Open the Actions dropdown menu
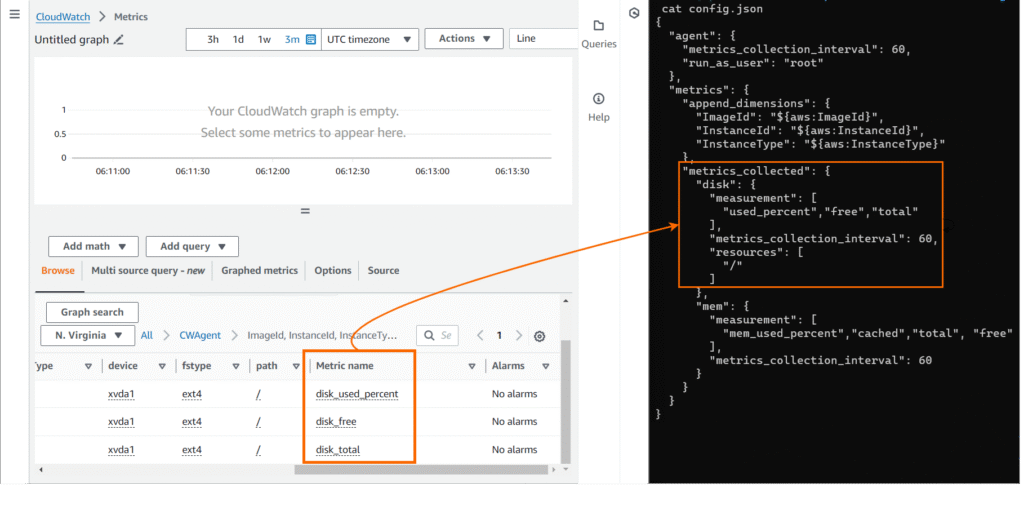1024x528 pixels. pyautogui.click(x=463, y=38)
